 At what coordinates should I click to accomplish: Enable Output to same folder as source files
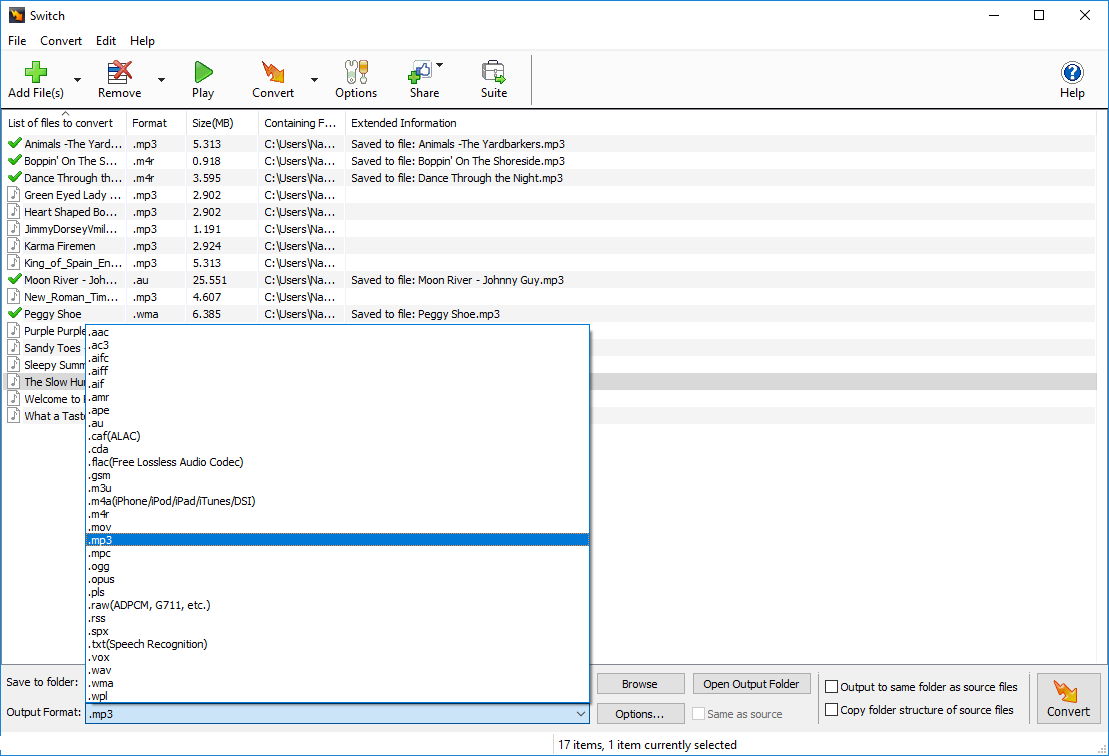pyautogui.click(x=831, y=686)
